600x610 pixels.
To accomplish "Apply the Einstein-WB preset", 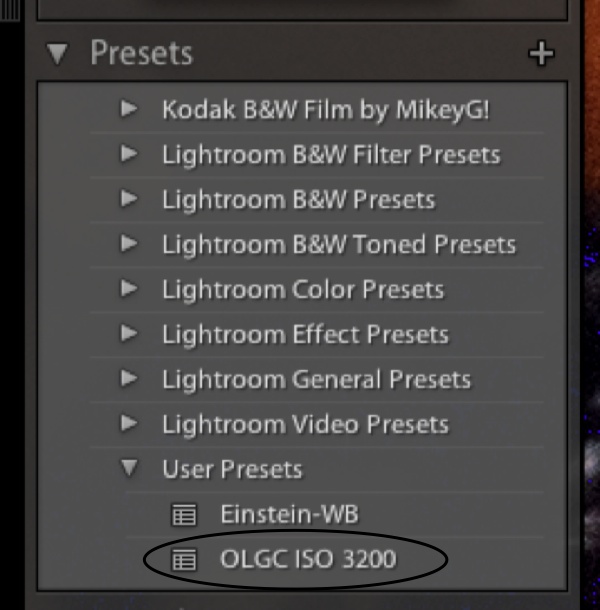I will [x=289, y=515].
